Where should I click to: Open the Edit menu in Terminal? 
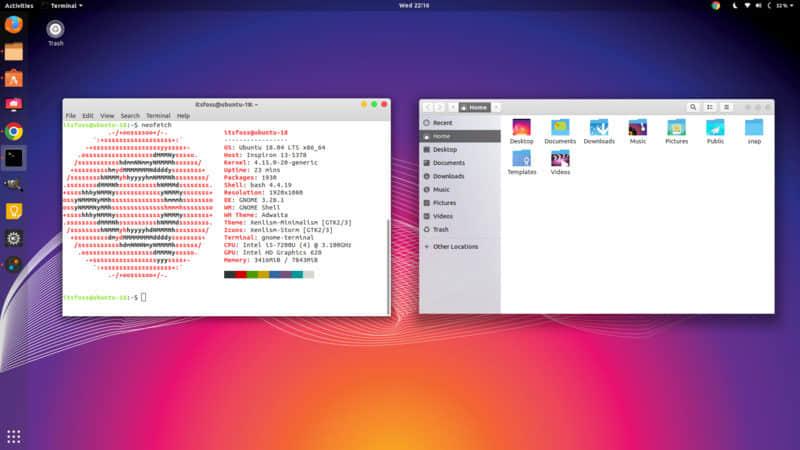coord(88,116)
